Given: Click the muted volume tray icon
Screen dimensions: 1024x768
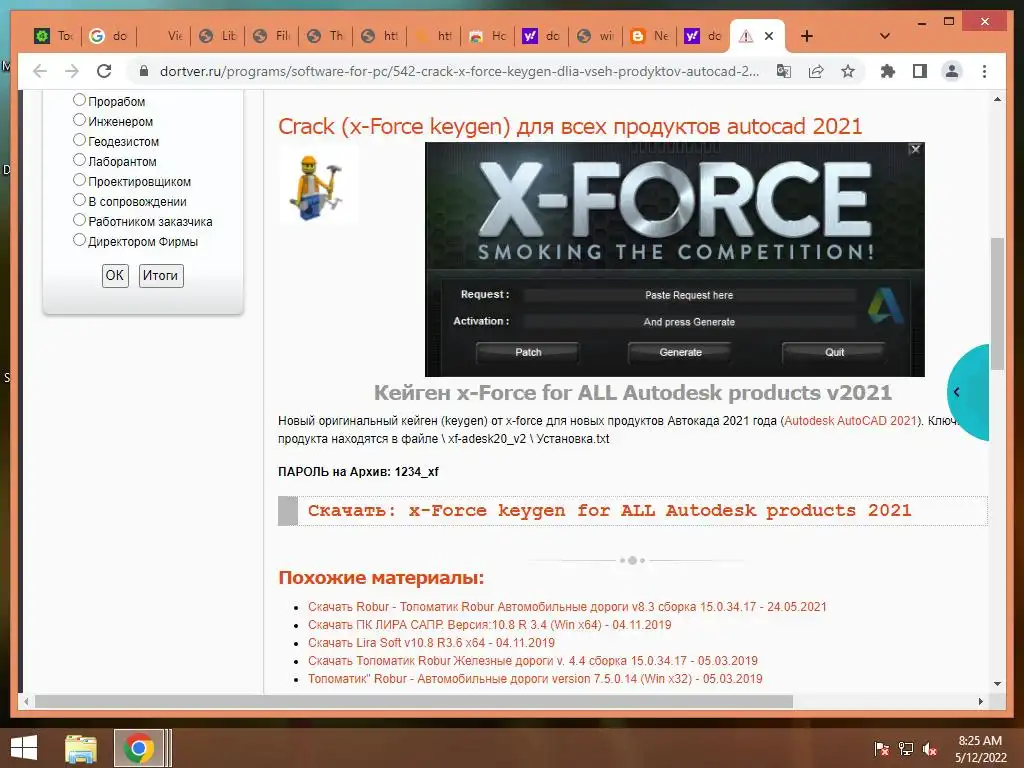Looking at the screenshot, I should tap(929, 748).
